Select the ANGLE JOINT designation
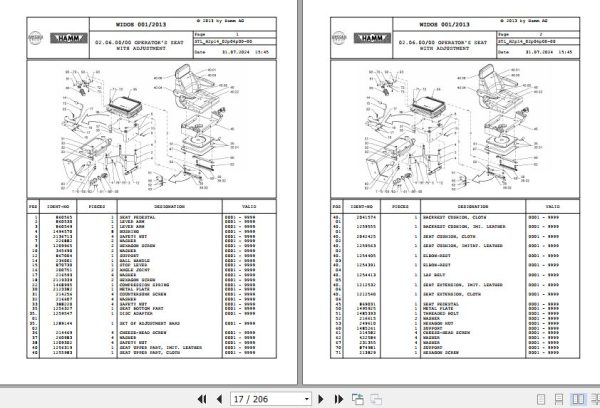Image resolution: width=600 pixels, height=408 pixels. click(x=135, y=270)
